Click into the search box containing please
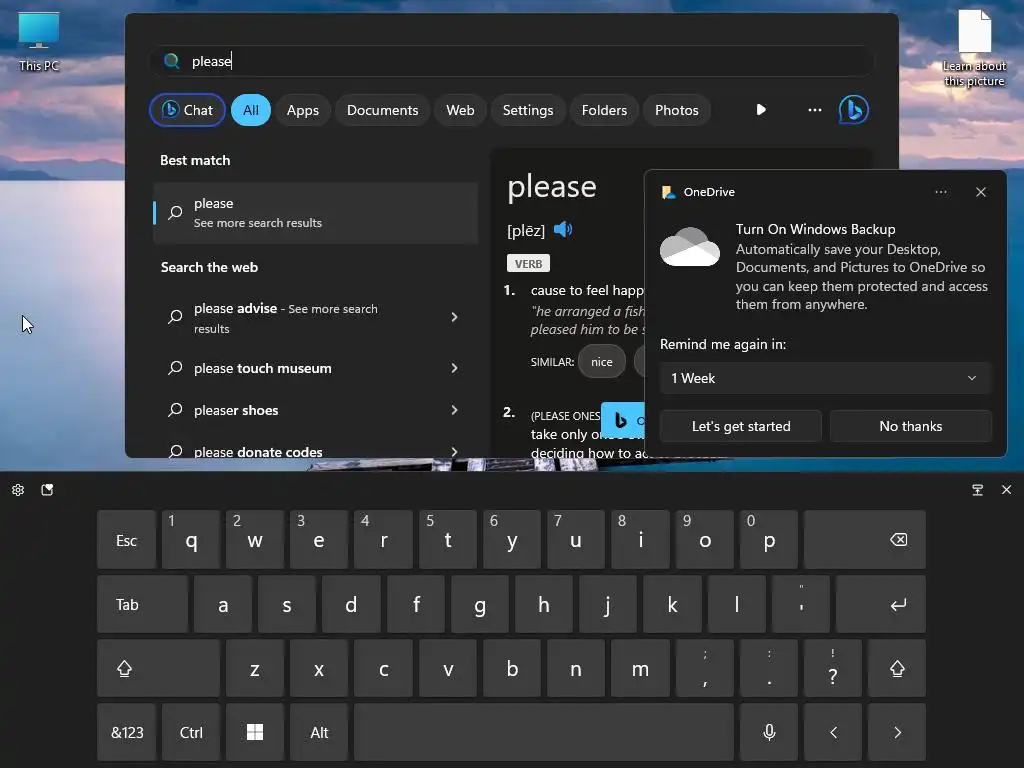The image size is (1024, 768). (511, 61)
